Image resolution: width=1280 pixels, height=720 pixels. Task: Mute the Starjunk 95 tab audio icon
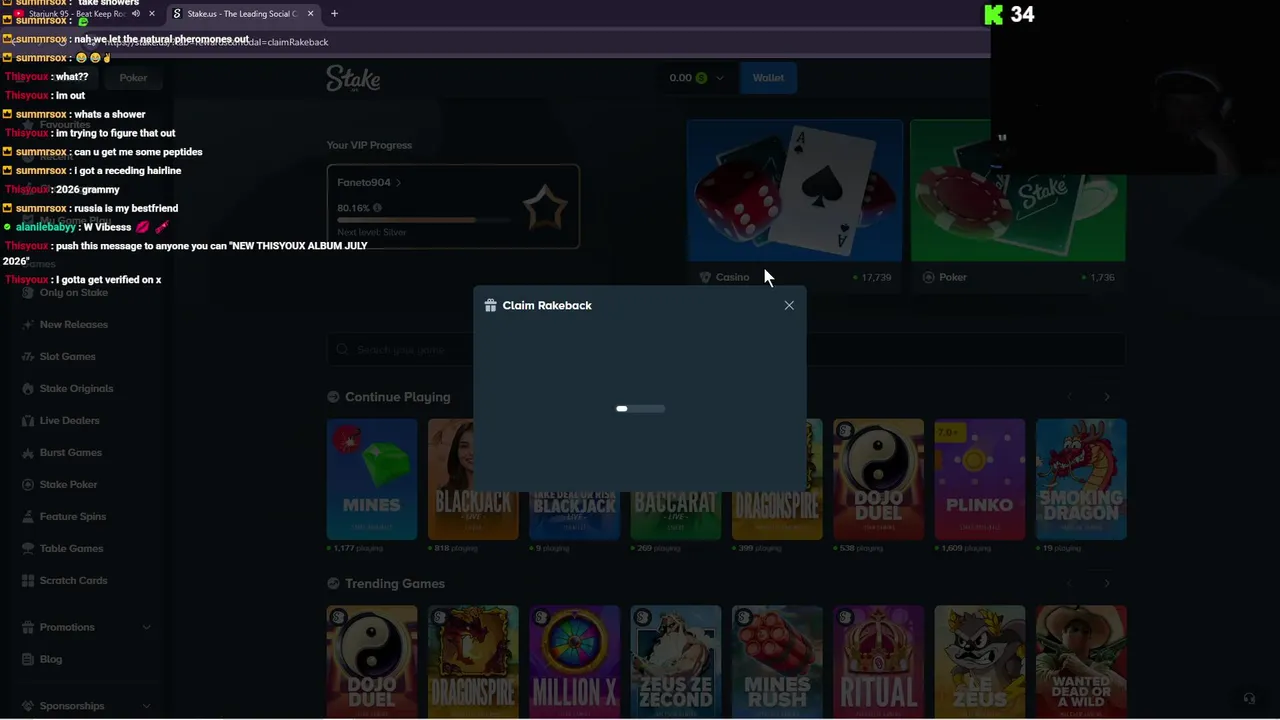tap(136, 14)
